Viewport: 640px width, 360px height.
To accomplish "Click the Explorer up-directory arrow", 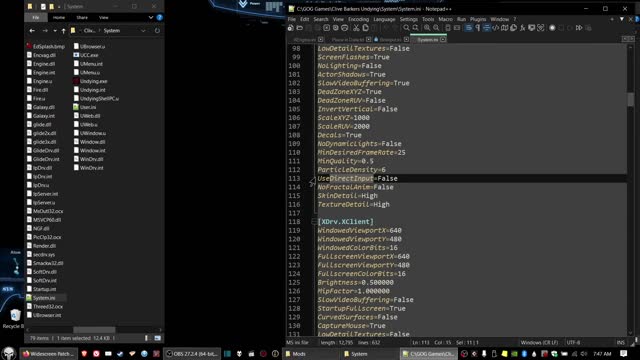I will pyautogui.click(x=63, y=31).
